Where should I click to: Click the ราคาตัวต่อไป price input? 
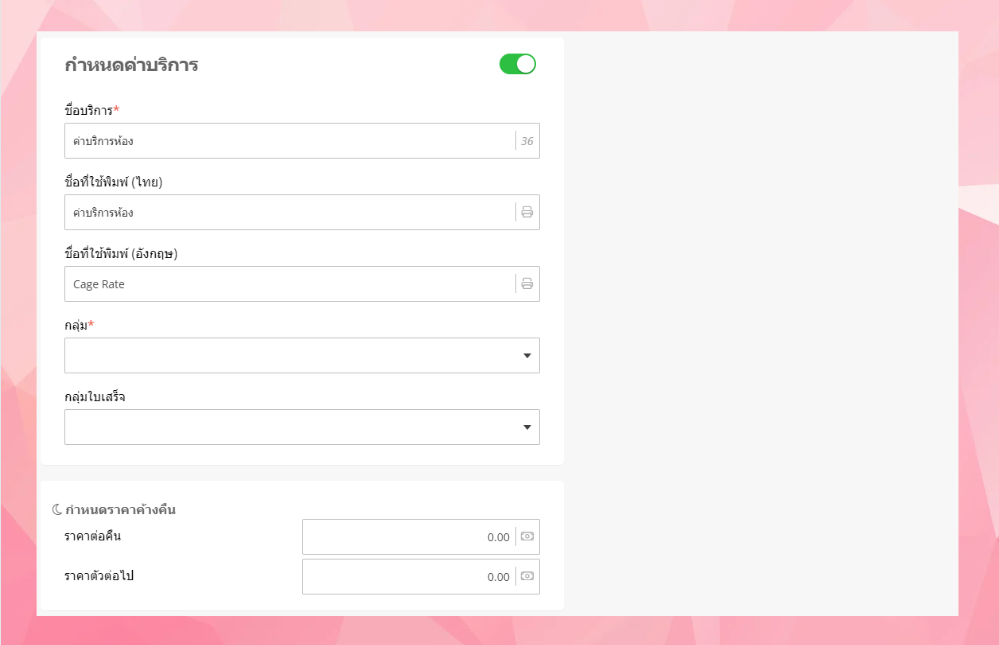(x=408, y=577)
